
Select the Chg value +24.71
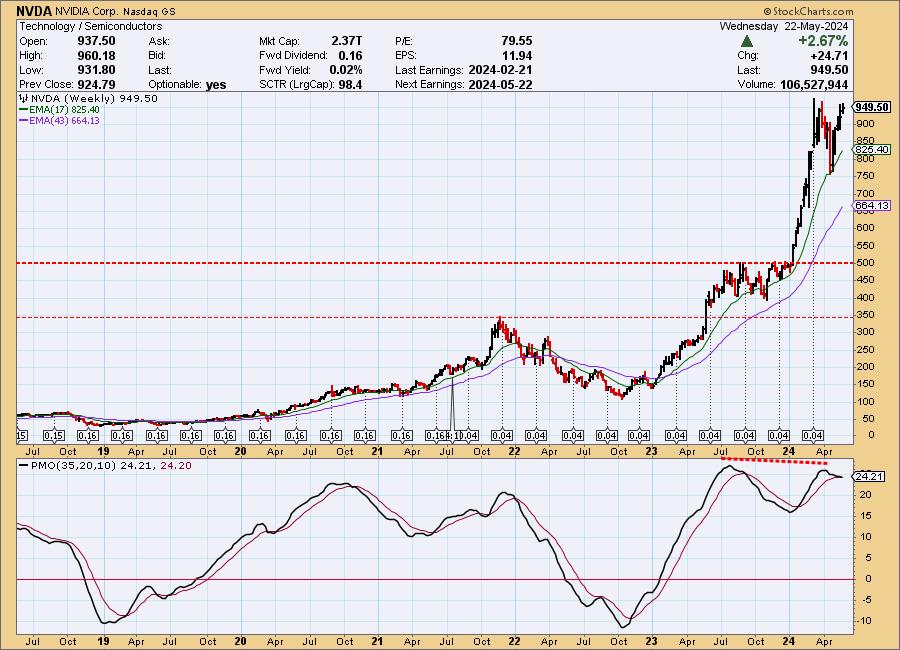tap(829, 56)
